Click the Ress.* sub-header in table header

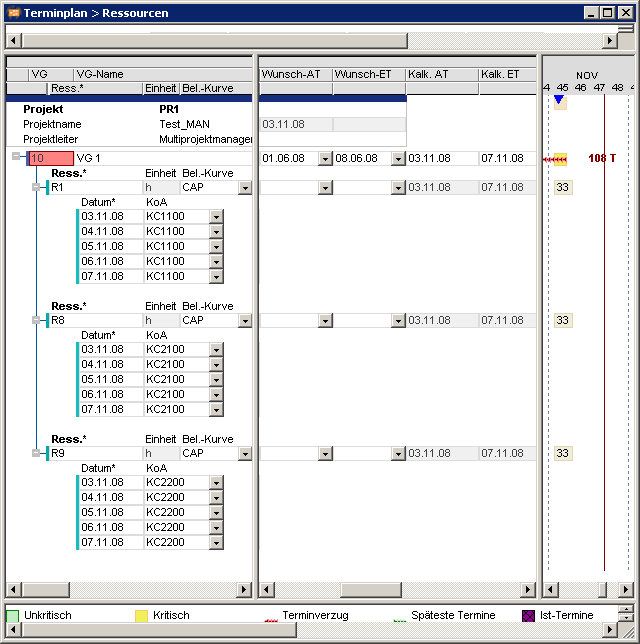point(95,88)
